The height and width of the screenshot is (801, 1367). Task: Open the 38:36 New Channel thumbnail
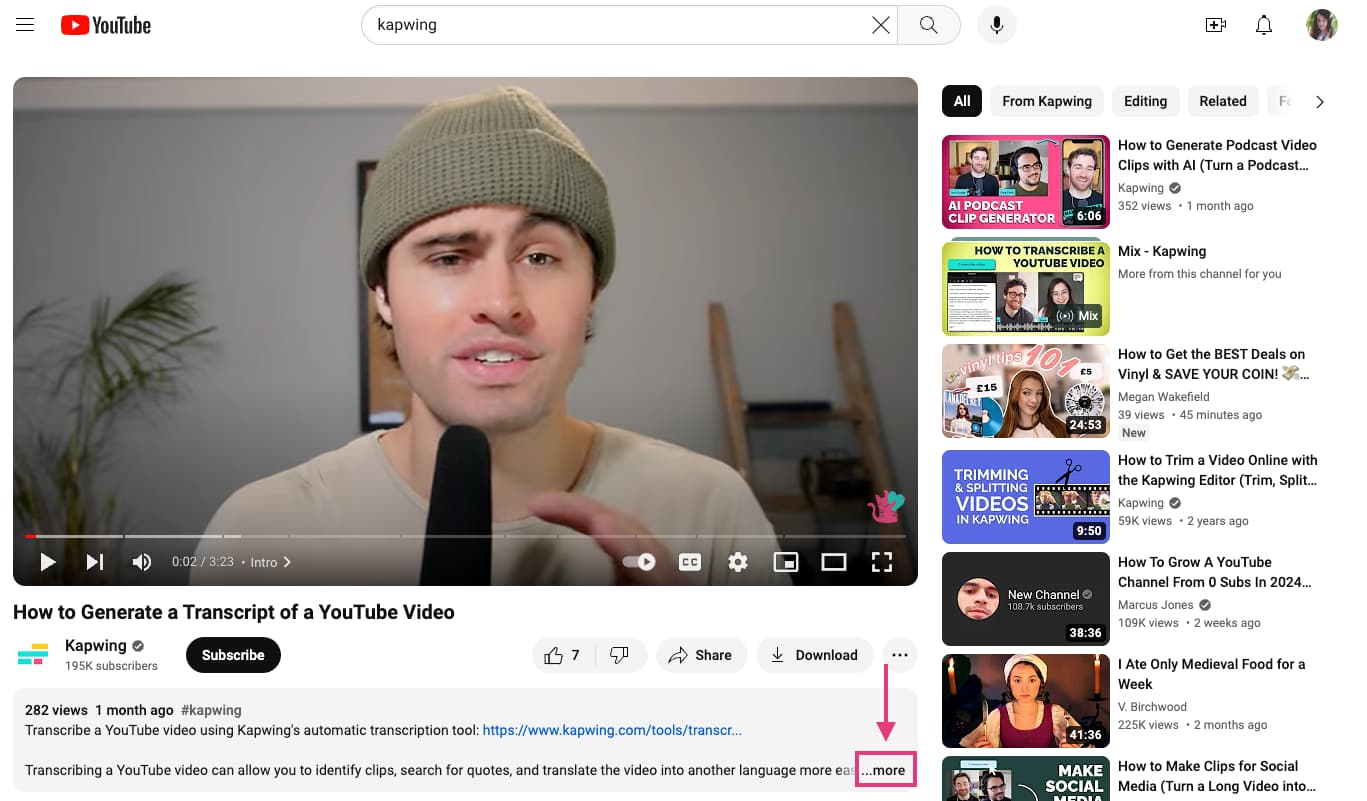1026,599
